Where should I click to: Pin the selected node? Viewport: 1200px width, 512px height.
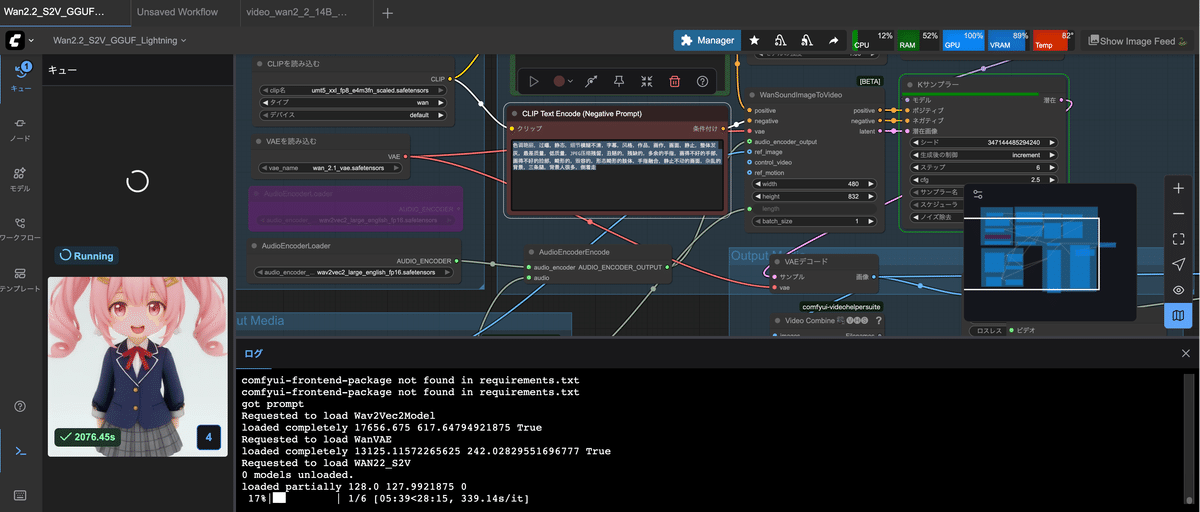coord(620,81)
